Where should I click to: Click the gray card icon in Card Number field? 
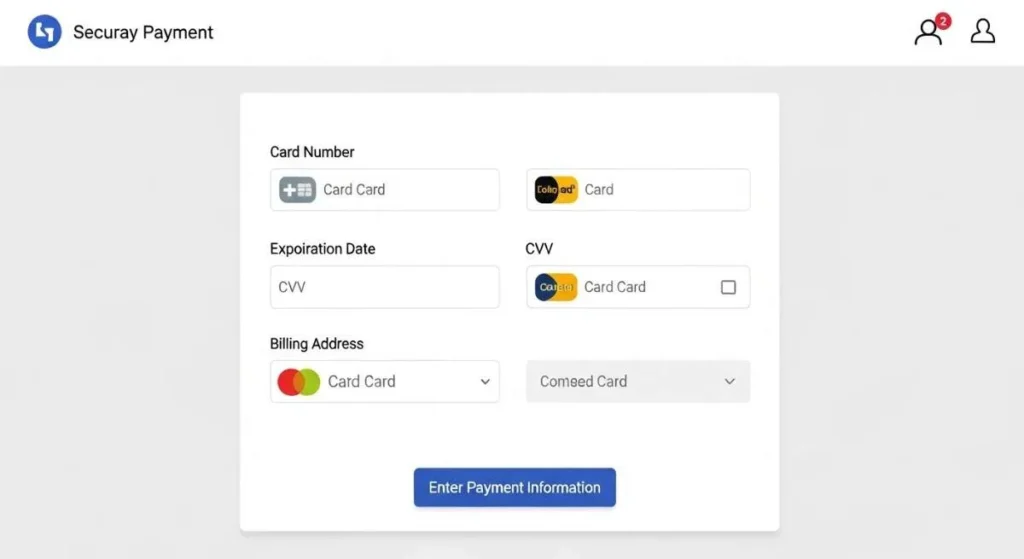[x=297, y=189]
